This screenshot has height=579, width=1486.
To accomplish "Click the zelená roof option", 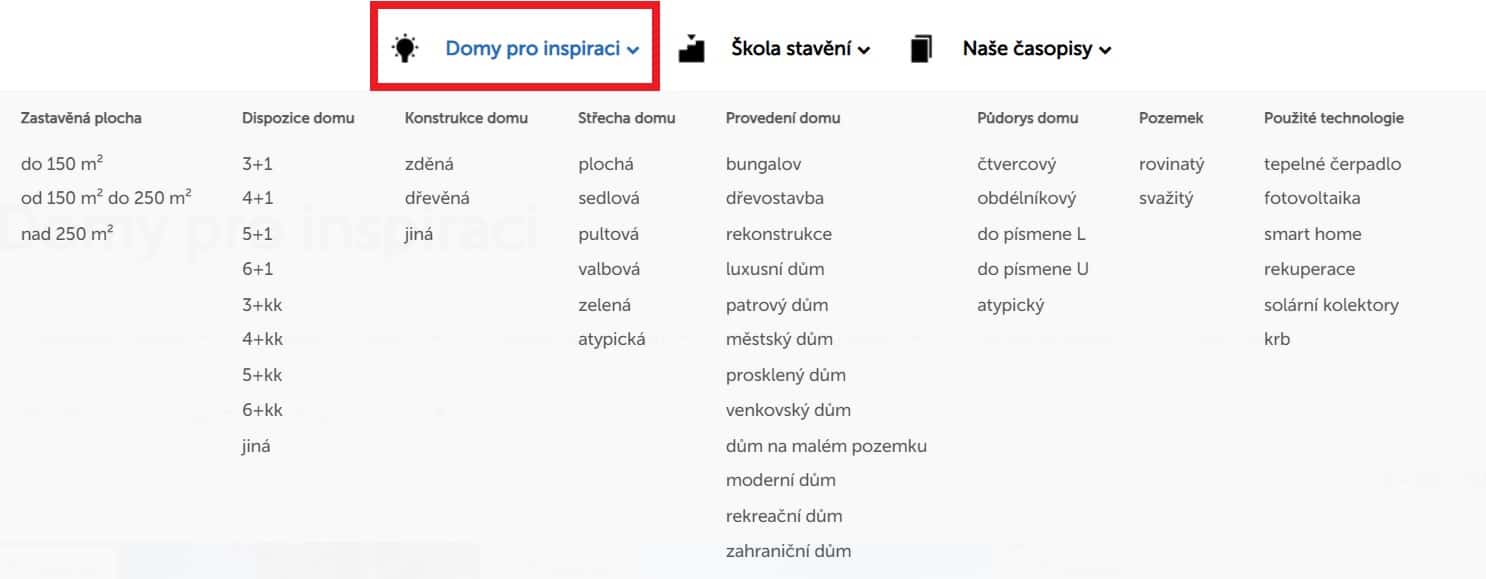I will pyautogui.click(x=604, y=305).
